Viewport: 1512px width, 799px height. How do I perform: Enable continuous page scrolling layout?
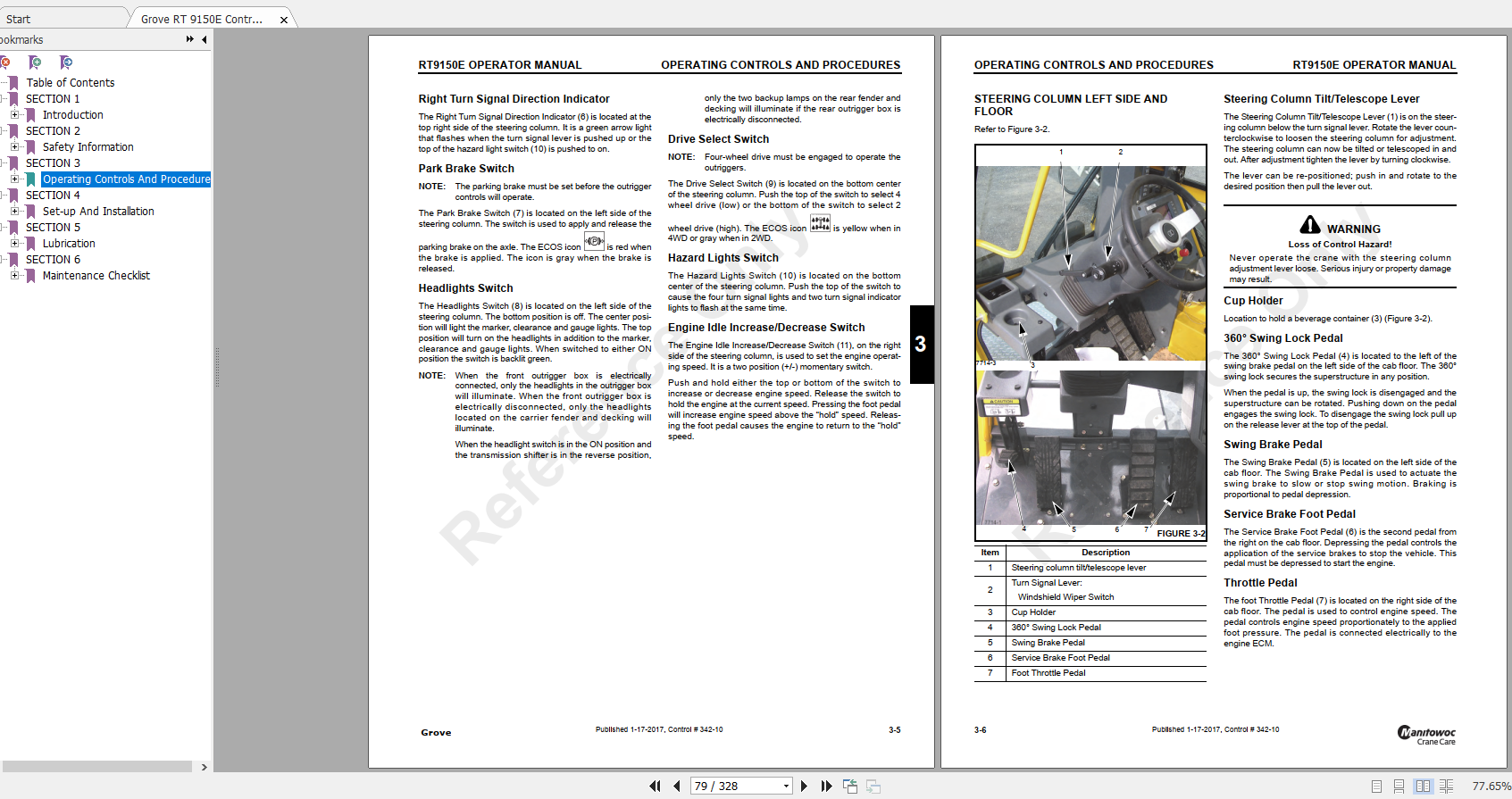(1399, 787)
